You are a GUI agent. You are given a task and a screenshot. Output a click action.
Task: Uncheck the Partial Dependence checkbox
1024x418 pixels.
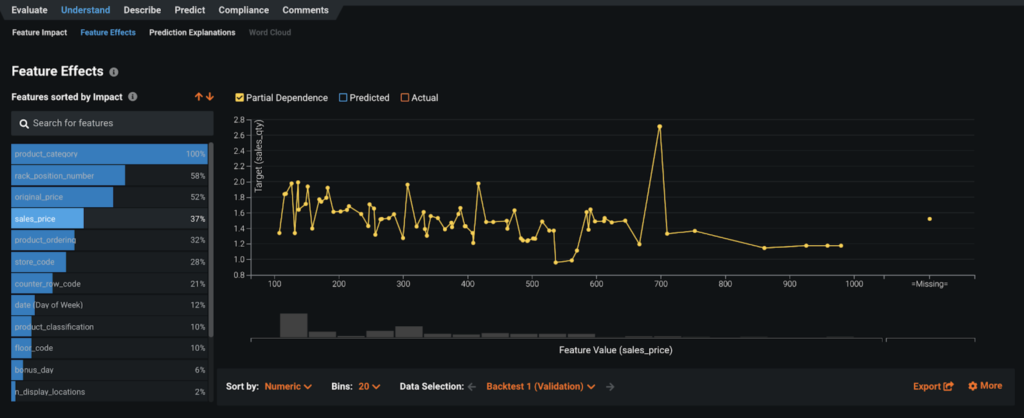240,98
